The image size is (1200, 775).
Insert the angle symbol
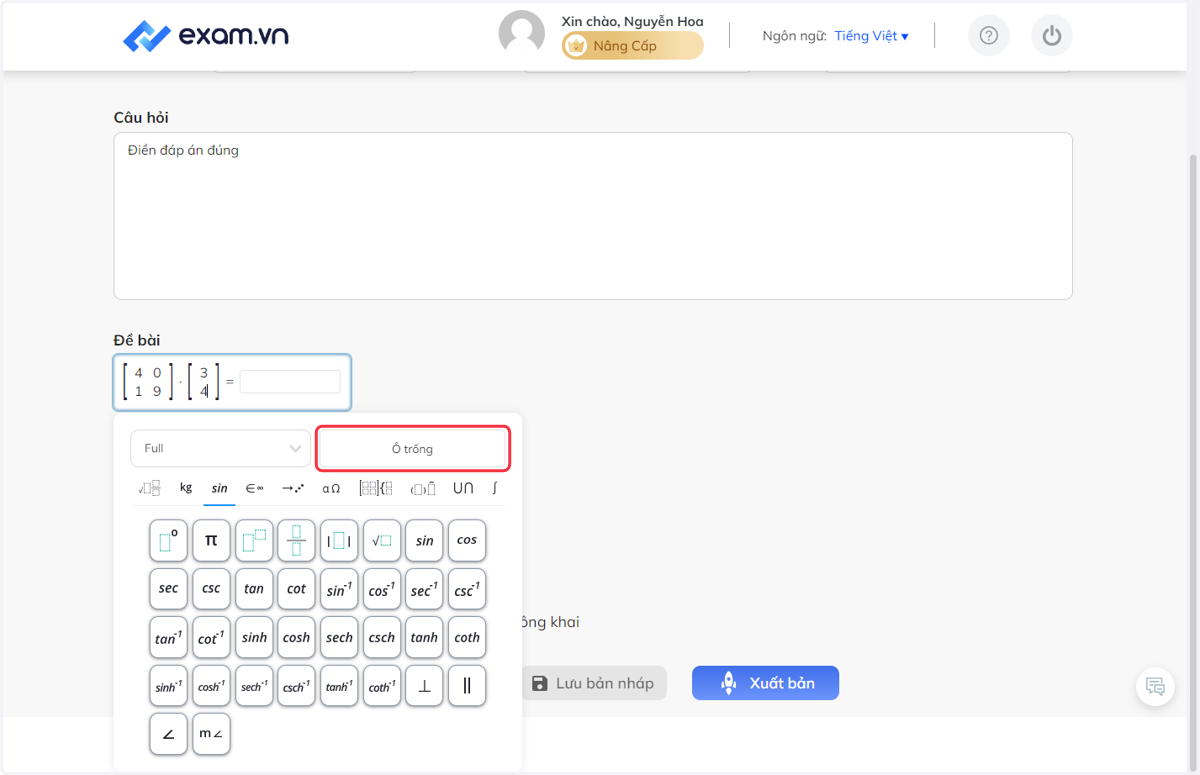pos(168,734)
